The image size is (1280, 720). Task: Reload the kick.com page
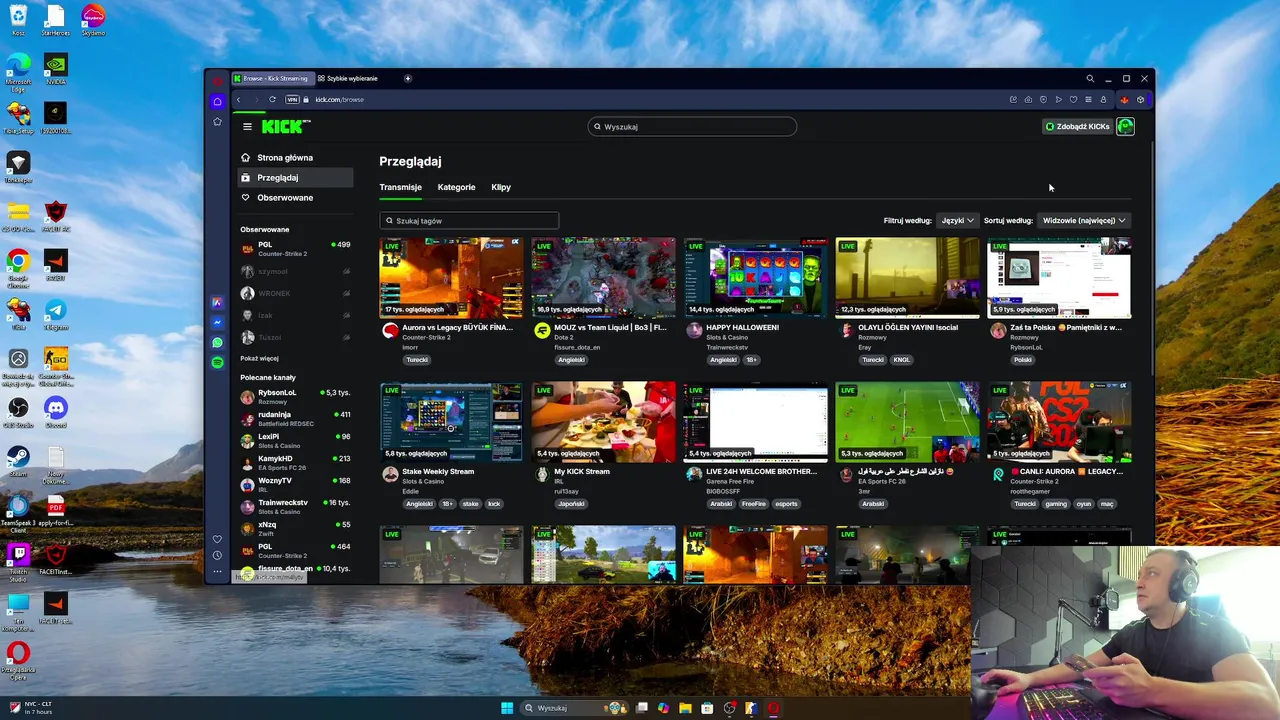pyautogui.click(x=272, y=99)
